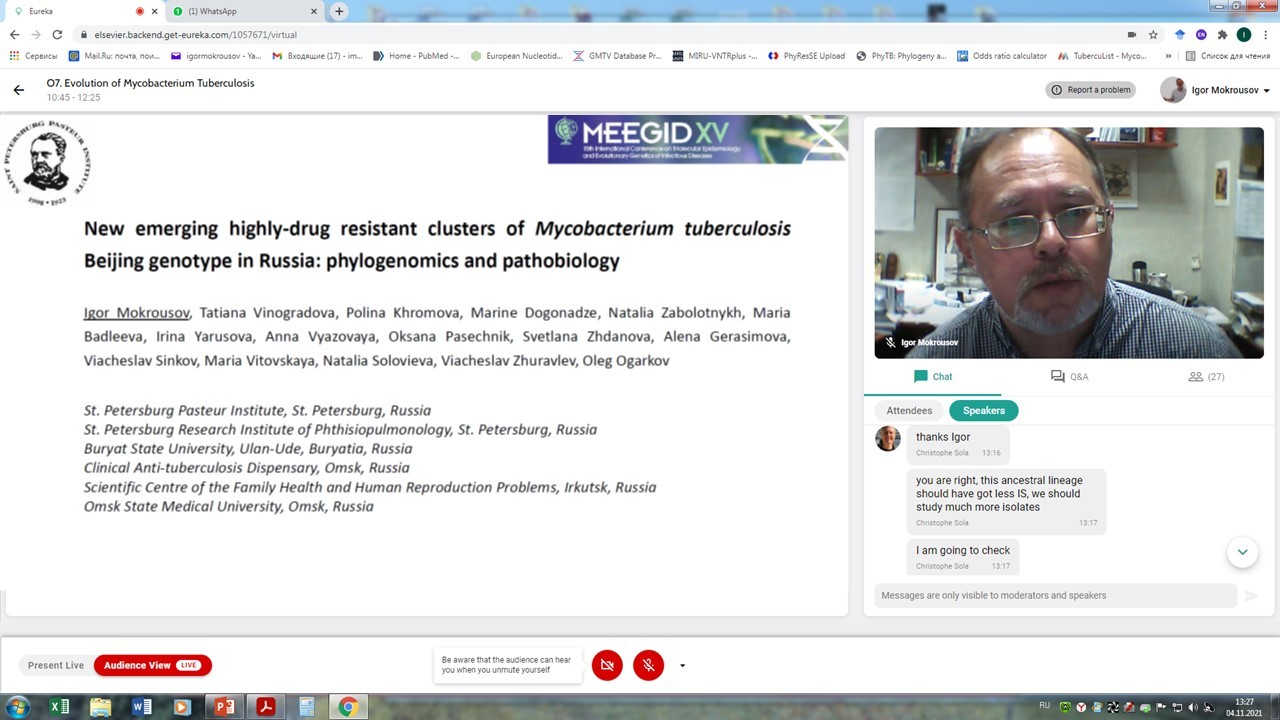
Task: Switch to Present Live mode
Action: pos(56,665)
